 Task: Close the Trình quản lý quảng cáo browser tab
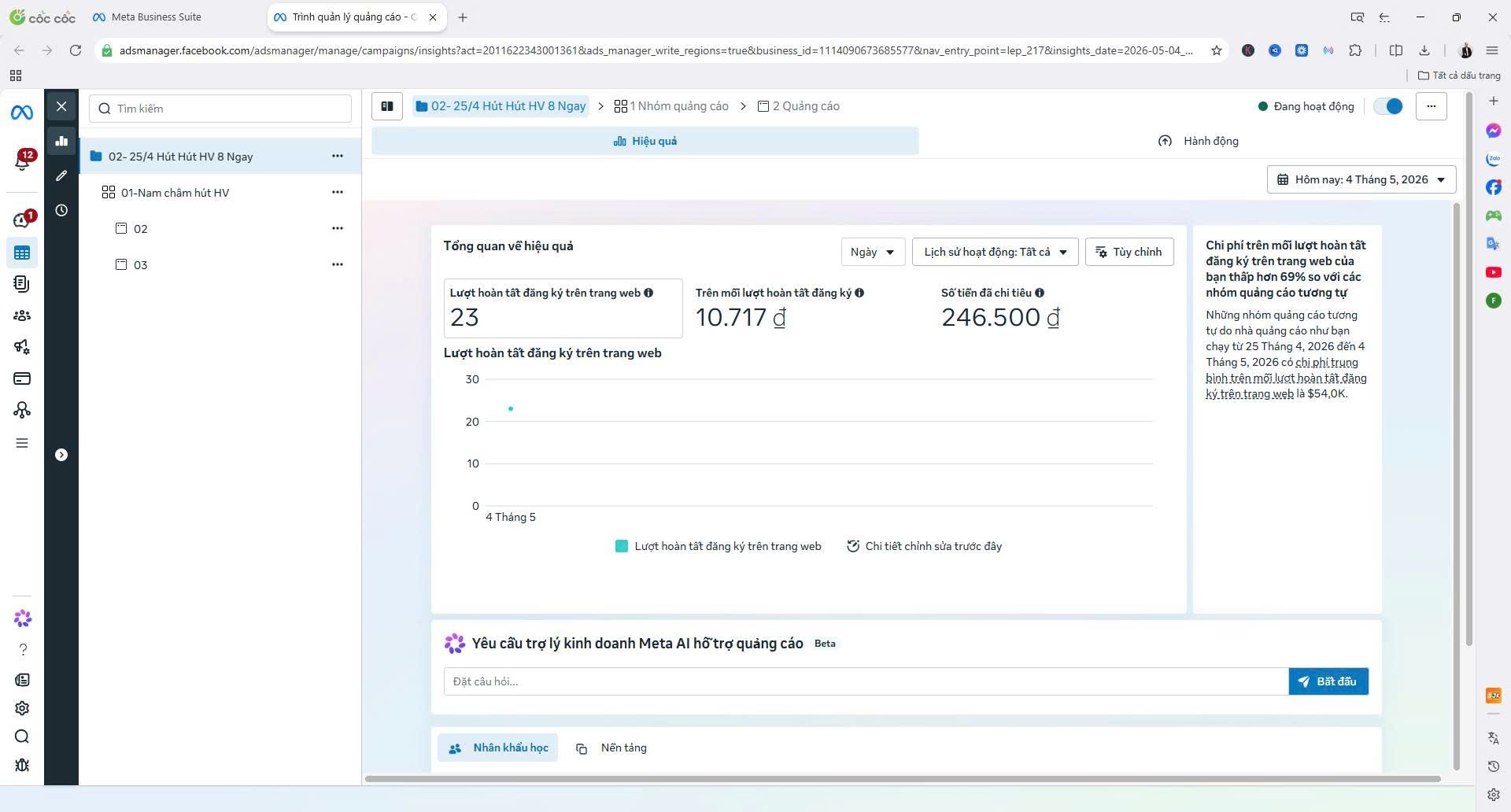433,17
